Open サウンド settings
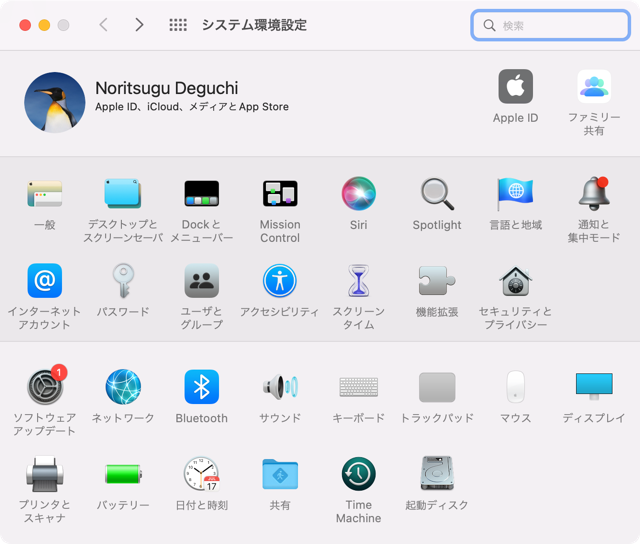 pos(280,387)
